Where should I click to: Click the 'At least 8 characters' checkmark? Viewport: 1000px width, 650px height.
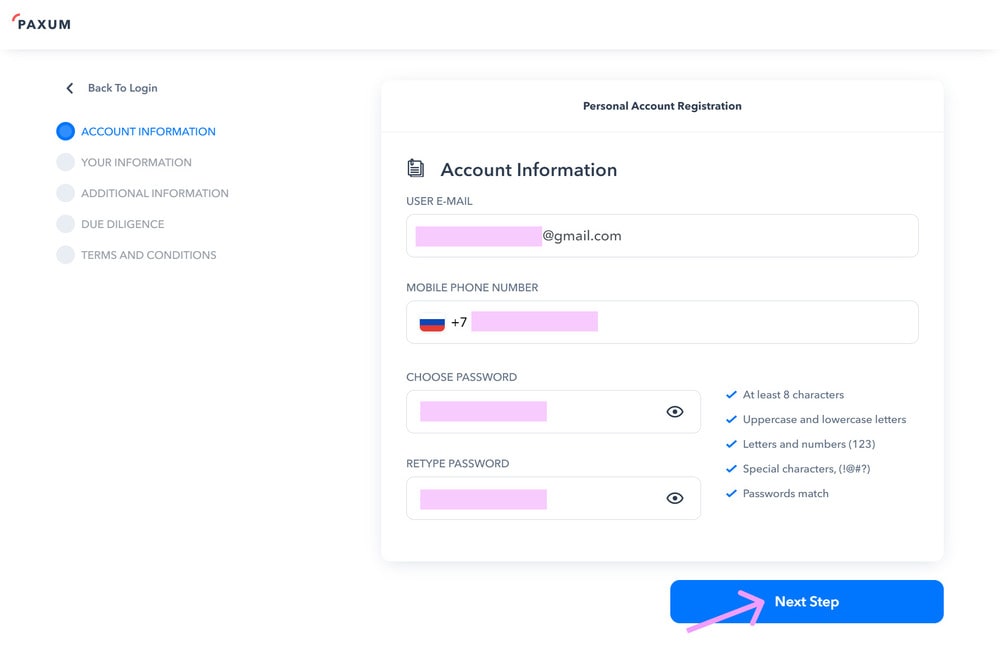732,395
